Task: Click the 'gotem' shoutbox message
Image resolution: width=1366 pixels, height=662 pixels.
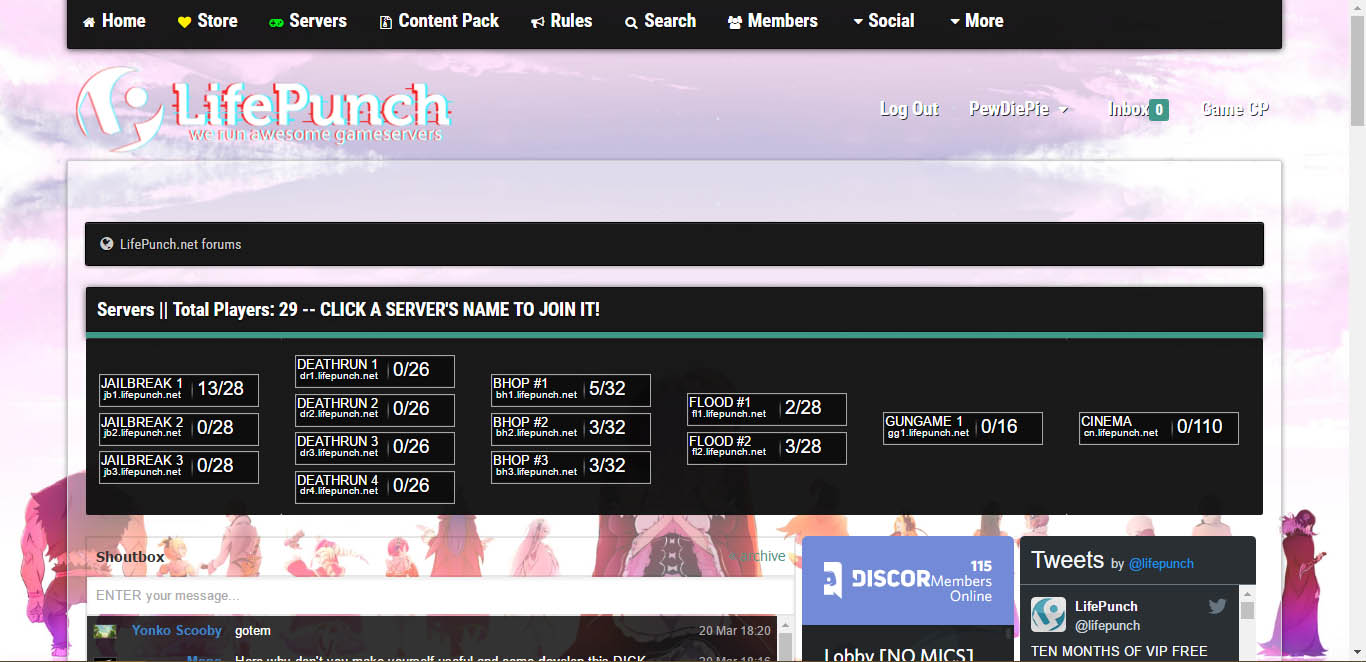Action: tap(253, 631)
